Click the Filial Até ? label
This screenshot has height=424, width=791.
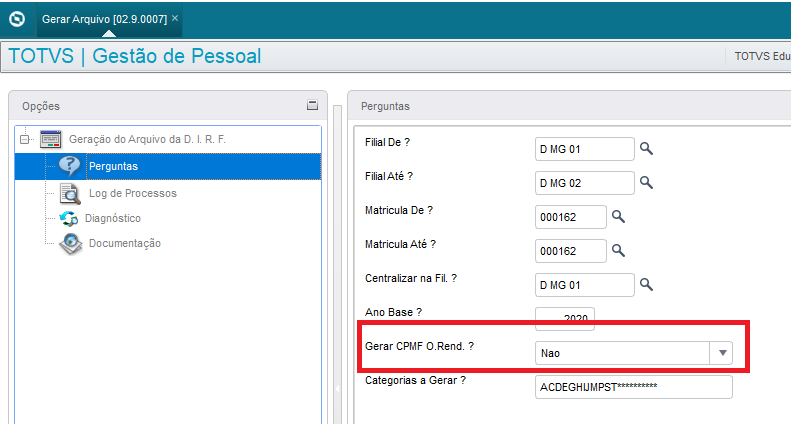pos(388,176)
